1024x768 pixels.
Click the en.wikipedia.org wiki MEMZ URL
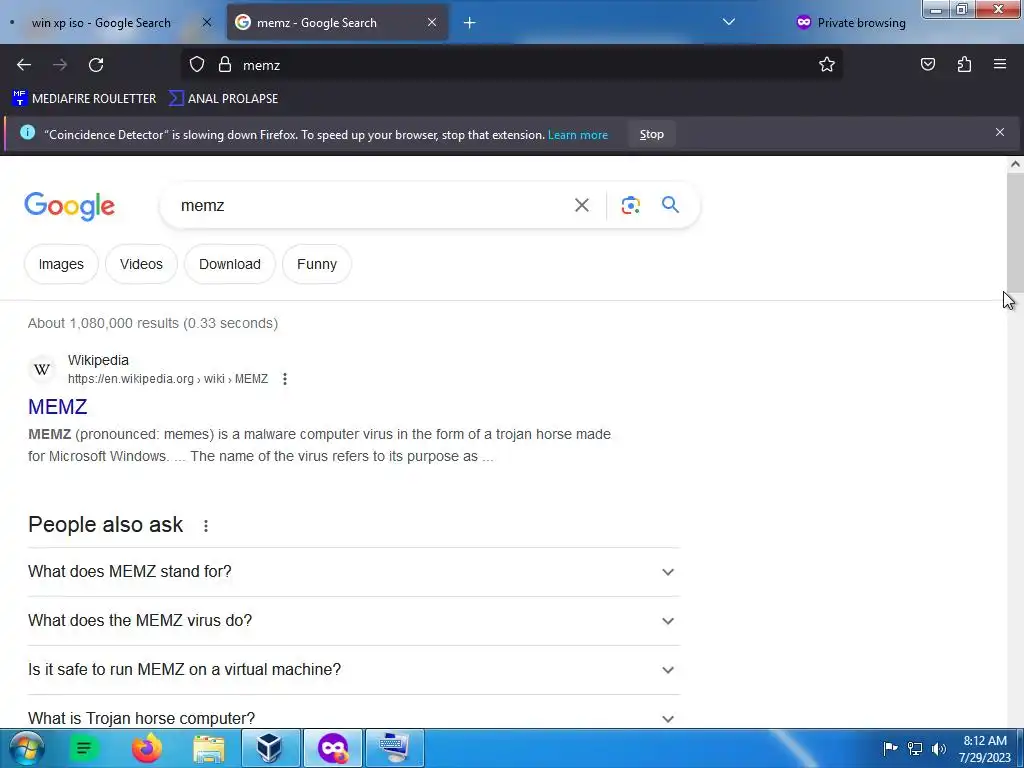click(x=168, y=379)
